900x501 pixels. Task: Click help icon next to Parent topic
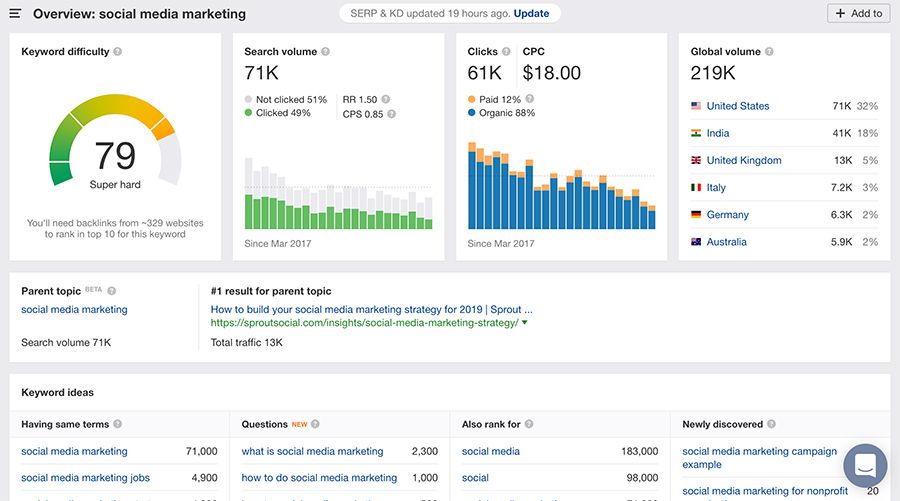click(x=112, y=291)
